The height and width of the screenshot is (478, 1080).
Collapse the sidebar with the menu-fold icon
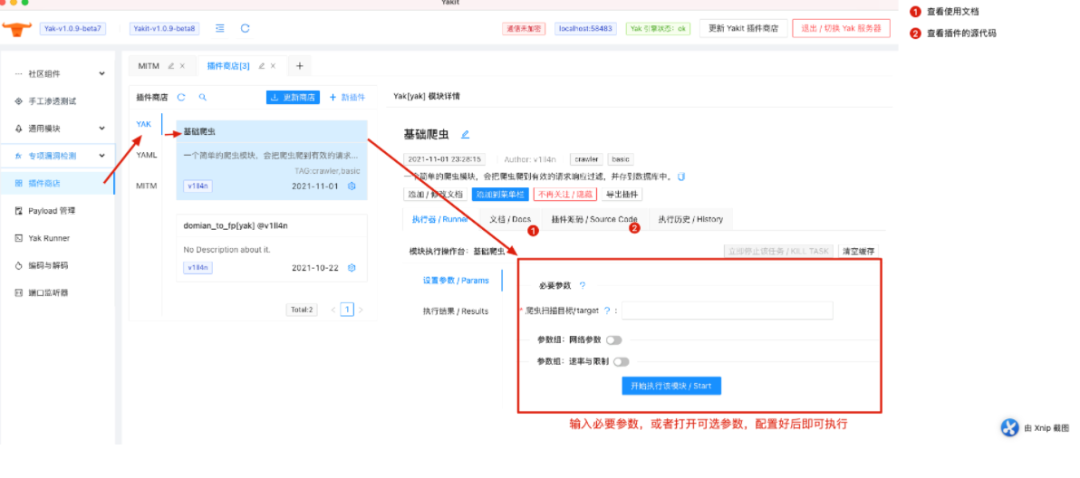220,28
